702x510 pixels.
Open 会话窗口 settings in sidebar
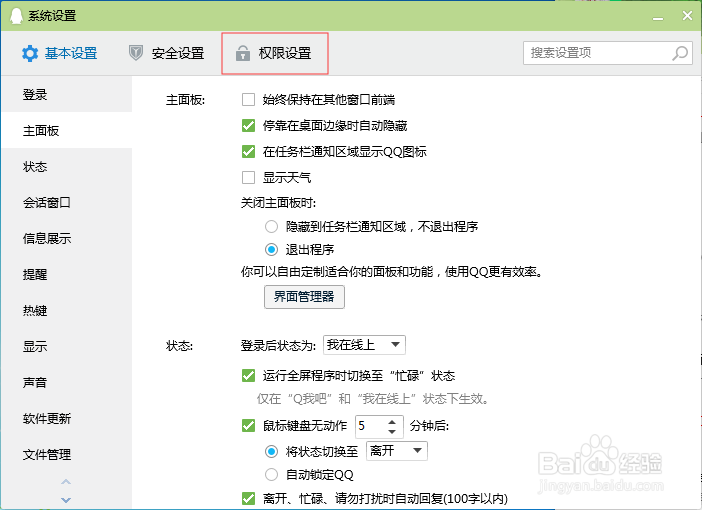66,202
